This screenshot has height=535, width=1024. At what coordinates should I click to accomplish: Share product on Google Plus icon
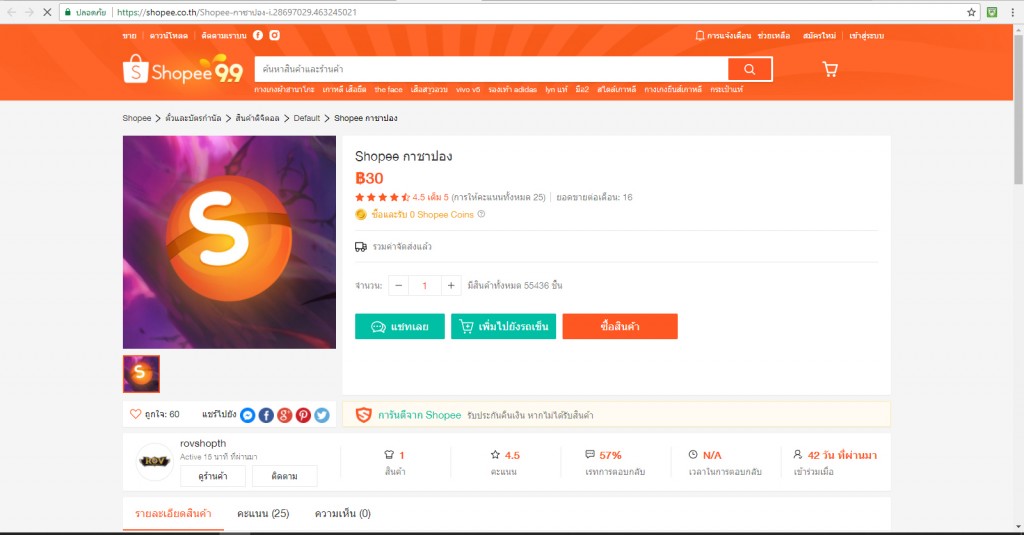(x=285, y=415)
